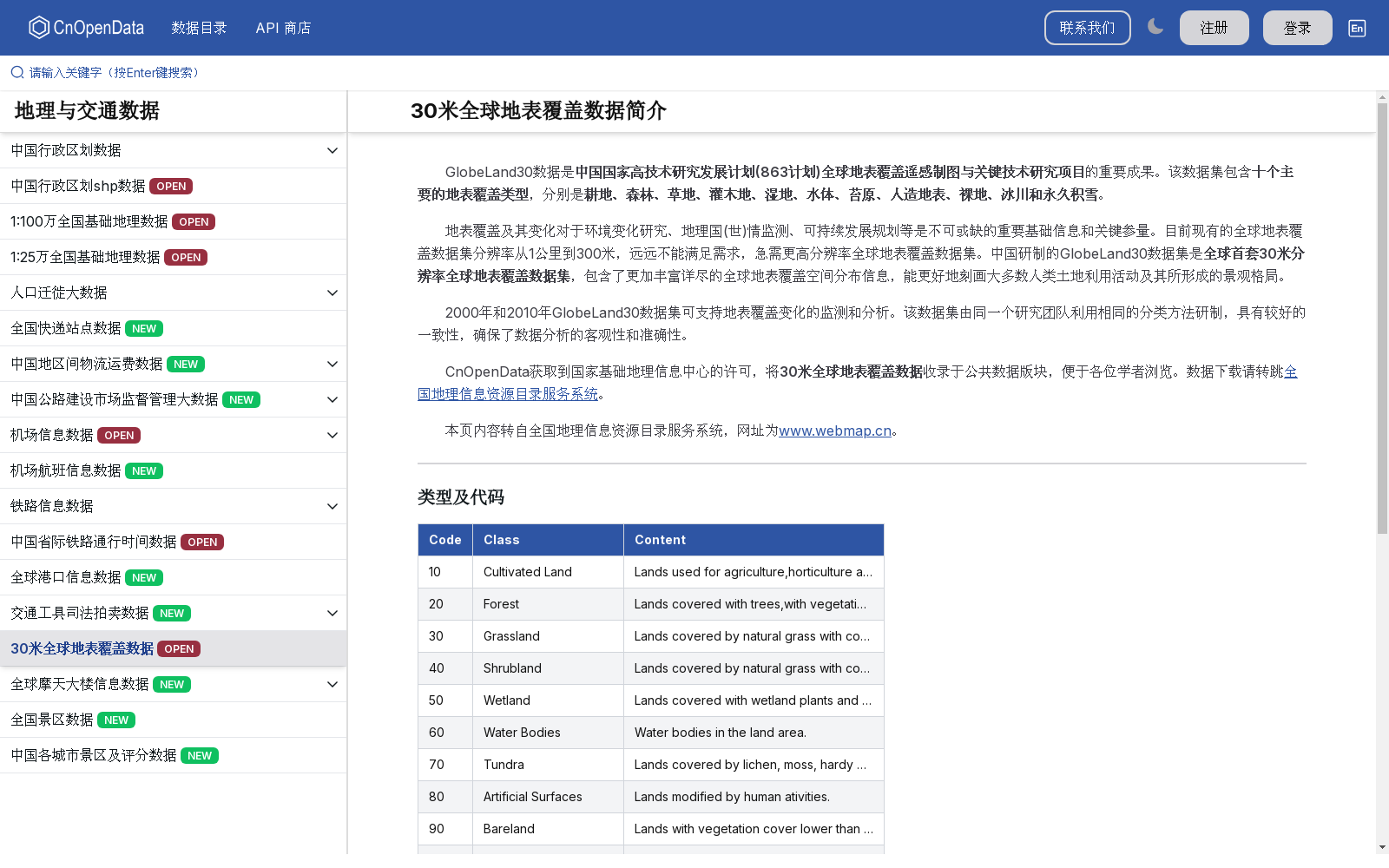The height and width of the screenshot is (868, 1389).
Task: Expand 铁路信息数据 chevron
Action: coord(332,507)
